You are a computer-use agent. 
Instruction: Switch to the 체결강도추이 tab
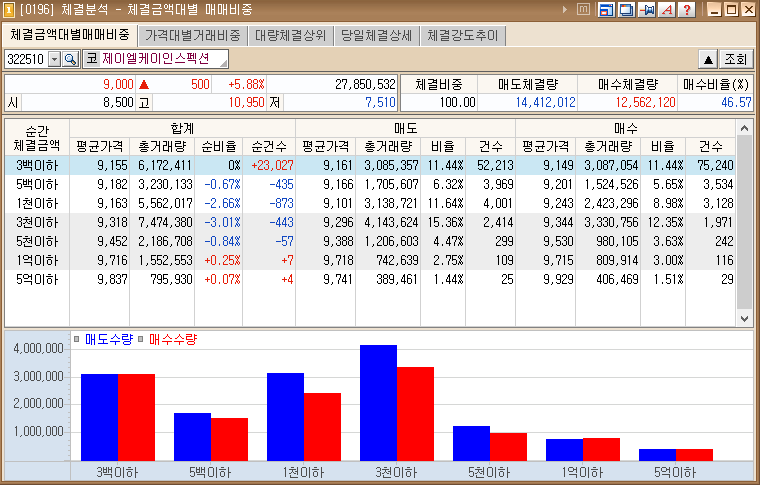click(462, 35)
